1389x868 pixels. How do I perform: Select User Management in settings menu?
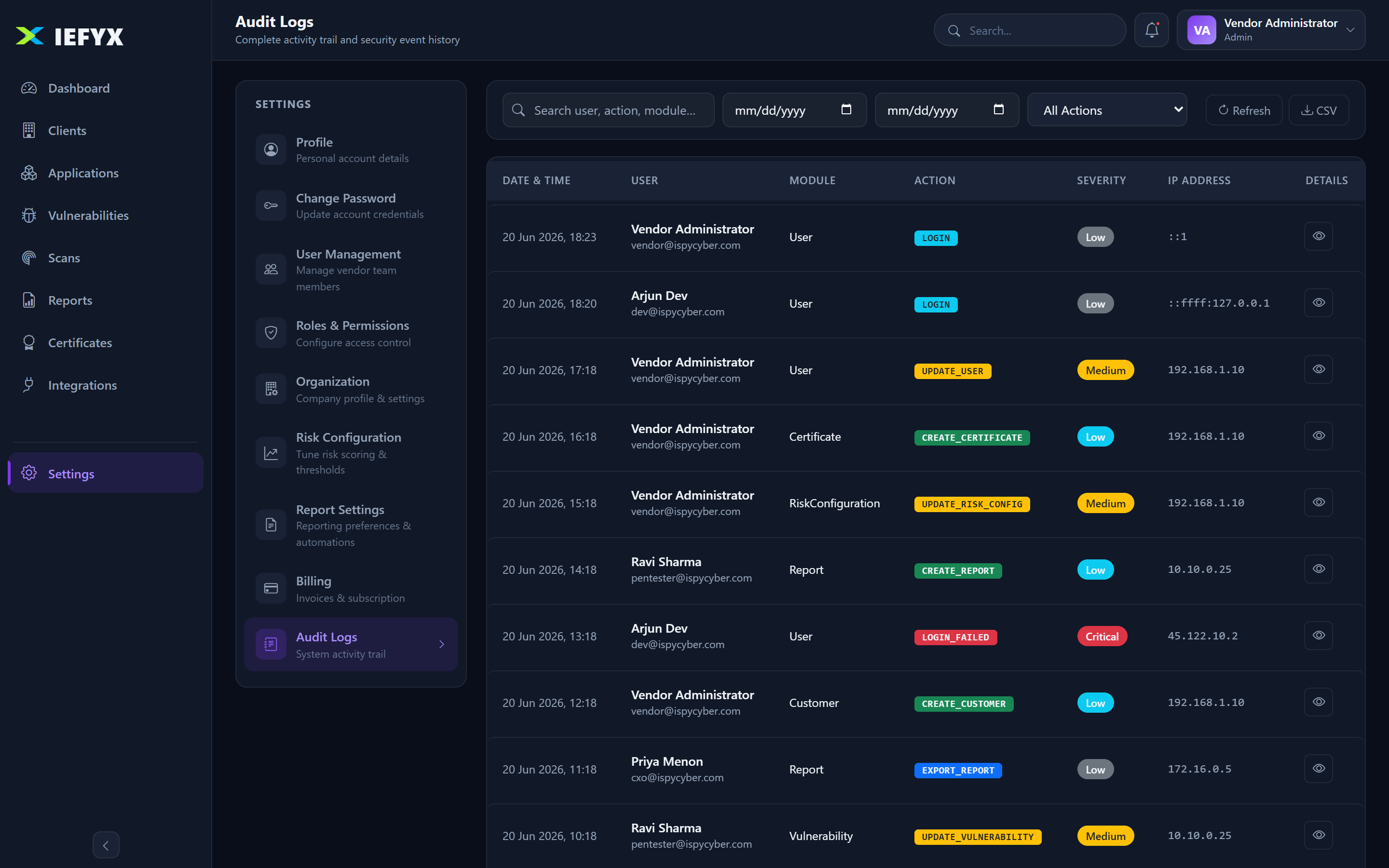click(x=351, y=270)
